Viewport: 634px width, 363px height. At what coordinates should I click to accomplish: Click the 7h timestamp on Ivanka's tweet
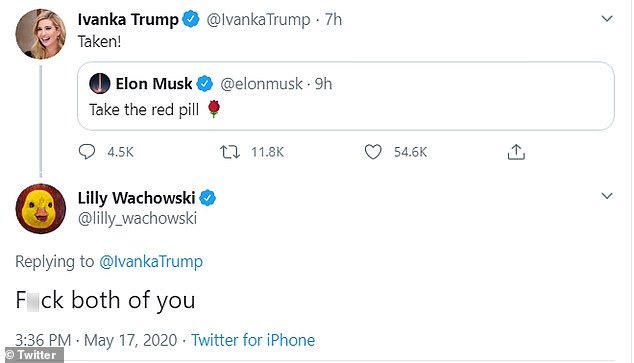click(333, 19)
